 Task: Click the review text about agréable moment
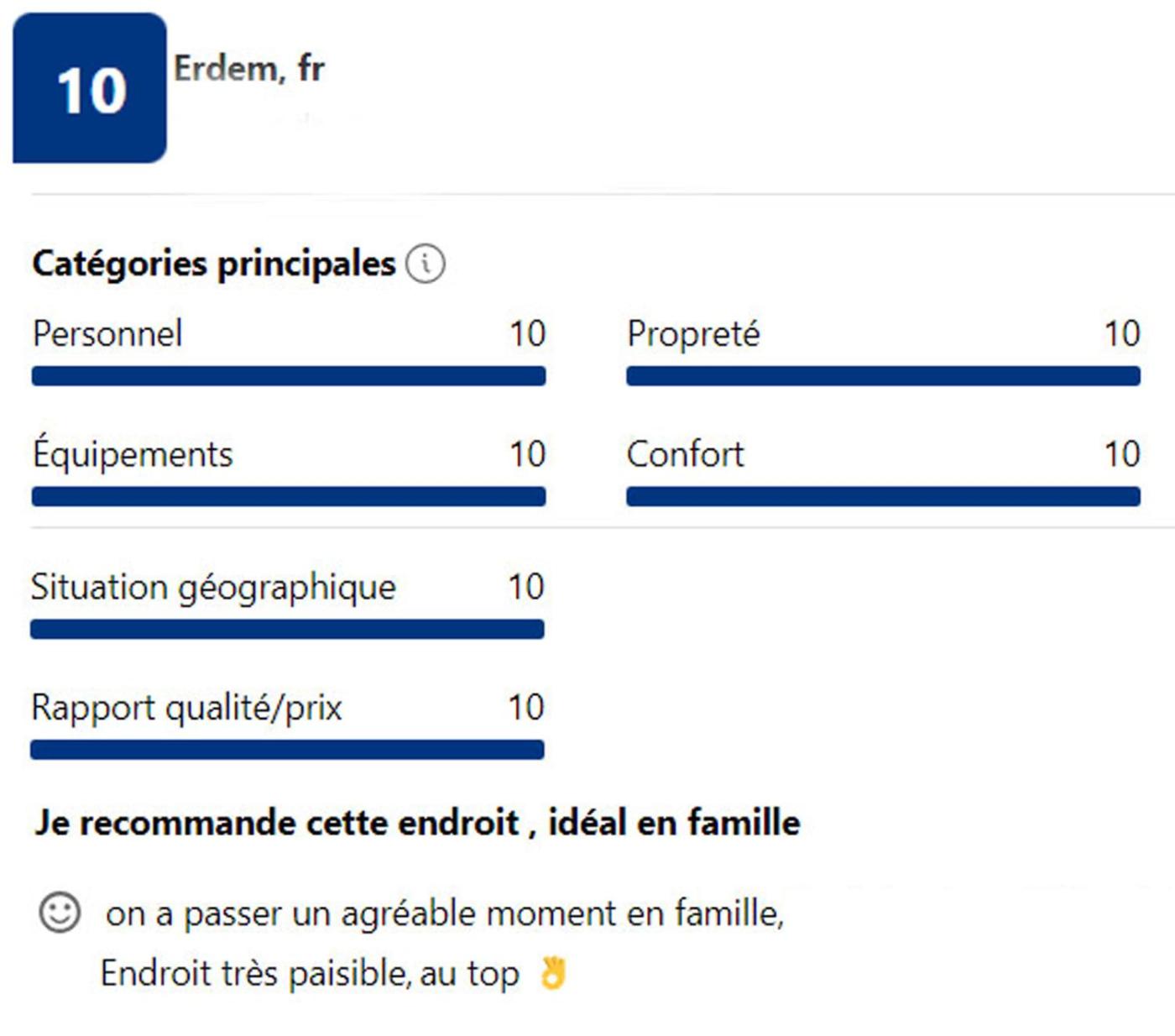[445, 913]
